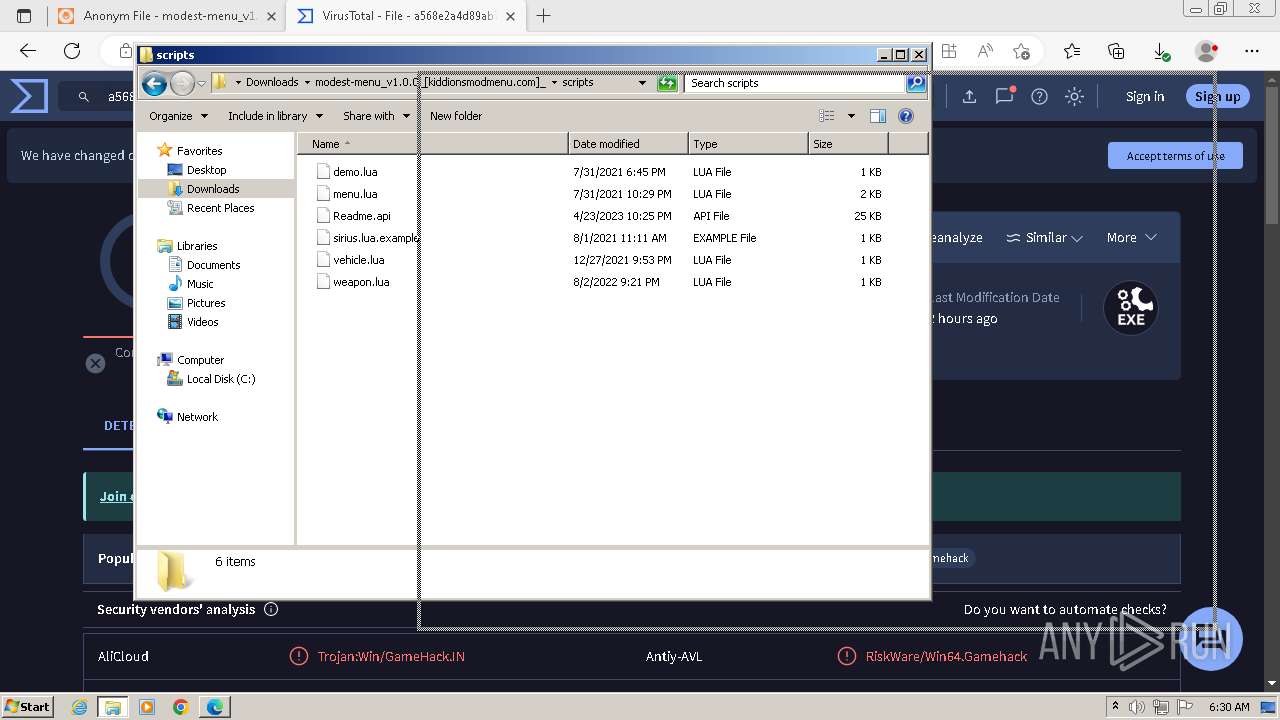Select Network in navigation pane
This screenshot has height=720, width=1280.
pyautogui.click(x=197, y=417)
